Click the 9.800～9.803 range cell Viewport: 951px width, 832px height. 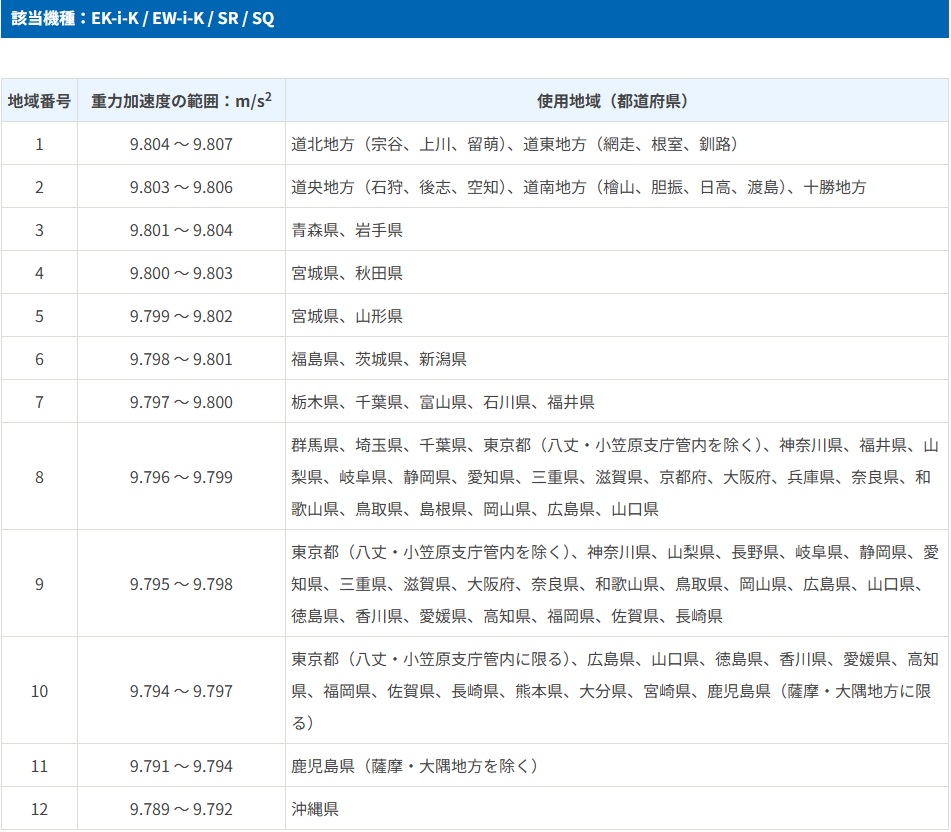tap(181, 273)
